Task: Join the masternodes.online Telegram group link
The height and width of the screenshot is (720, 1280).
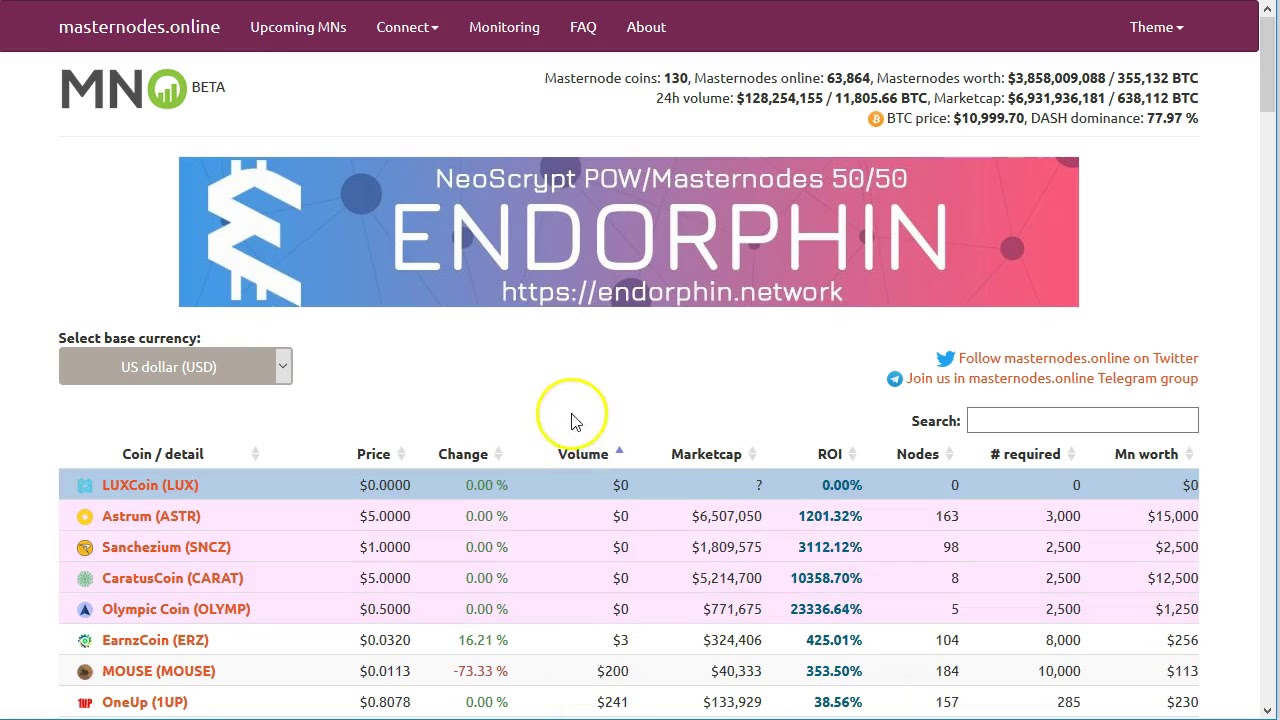Action: coord(1052,378)
